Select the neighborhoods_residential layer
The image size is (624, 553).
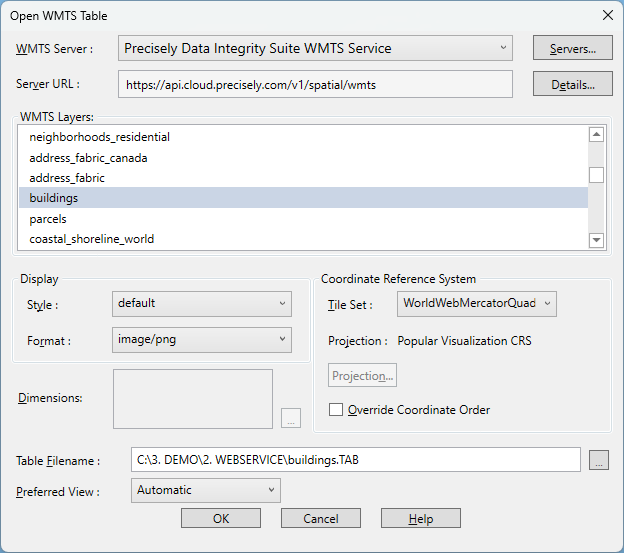[100, 137]
